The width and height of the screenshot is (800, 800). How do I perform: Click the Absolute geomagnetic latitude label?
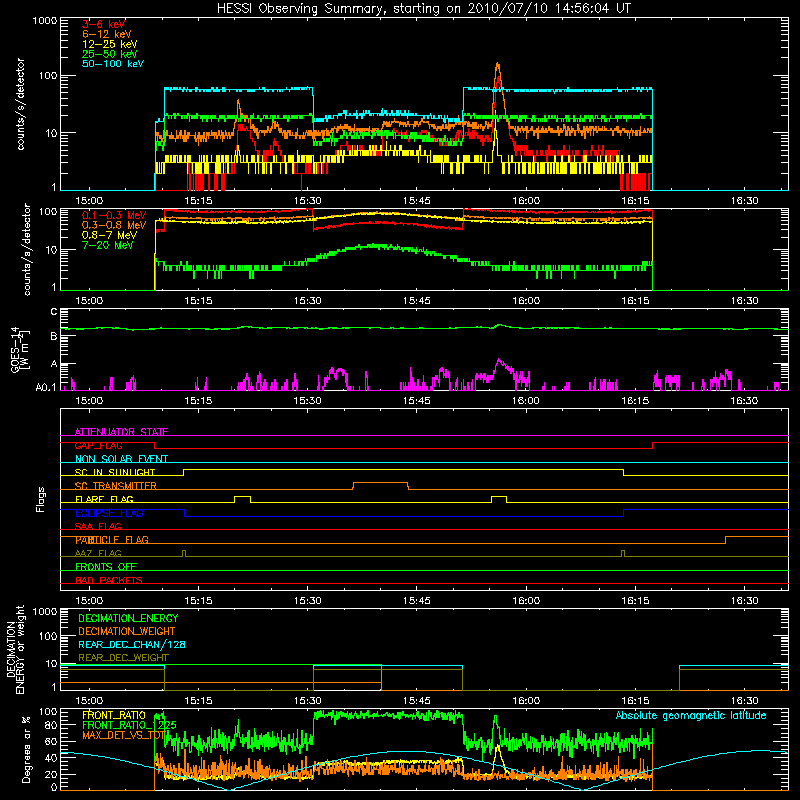[691, 716]
